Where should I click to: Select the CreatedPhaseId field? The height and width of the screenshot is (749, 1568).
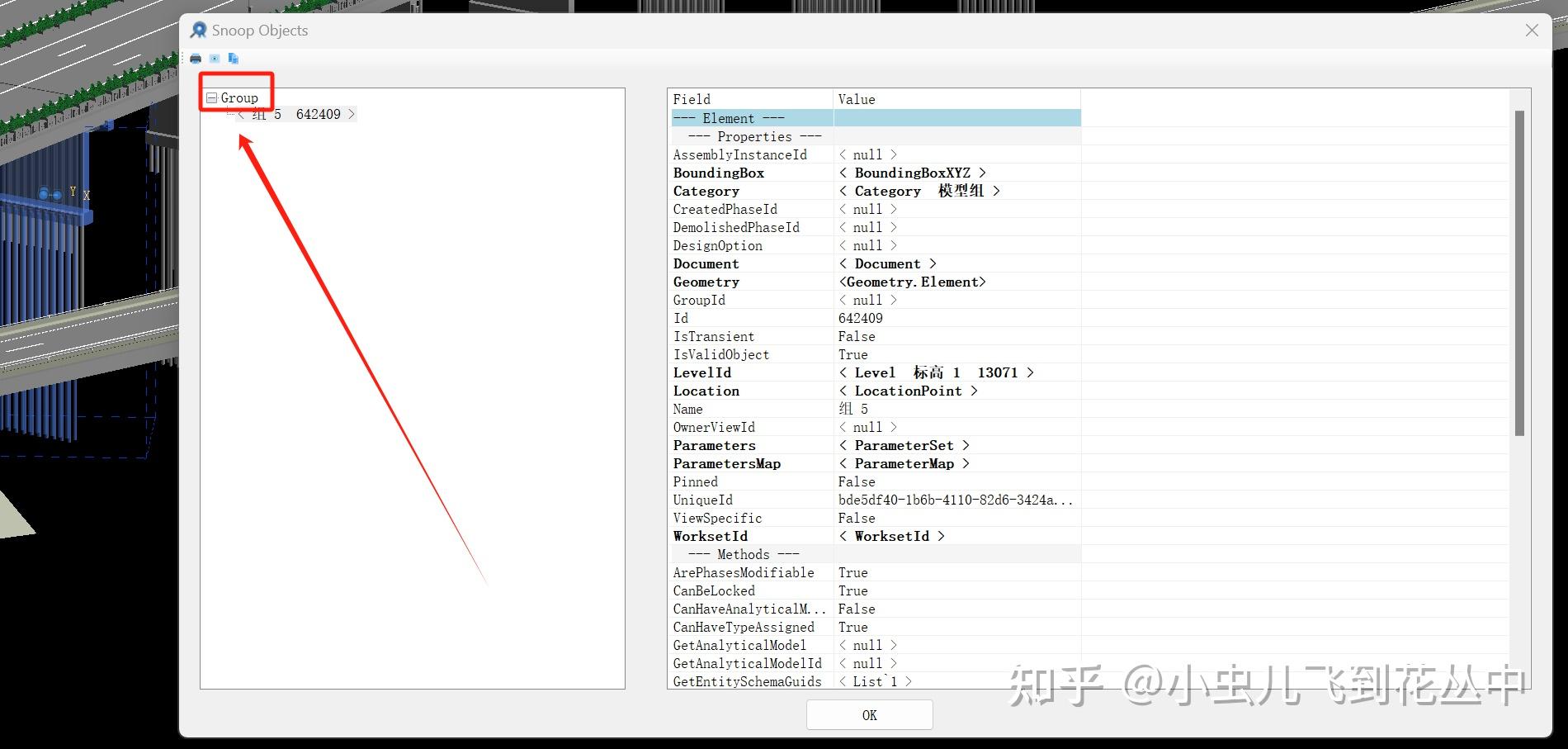[725, 210]
